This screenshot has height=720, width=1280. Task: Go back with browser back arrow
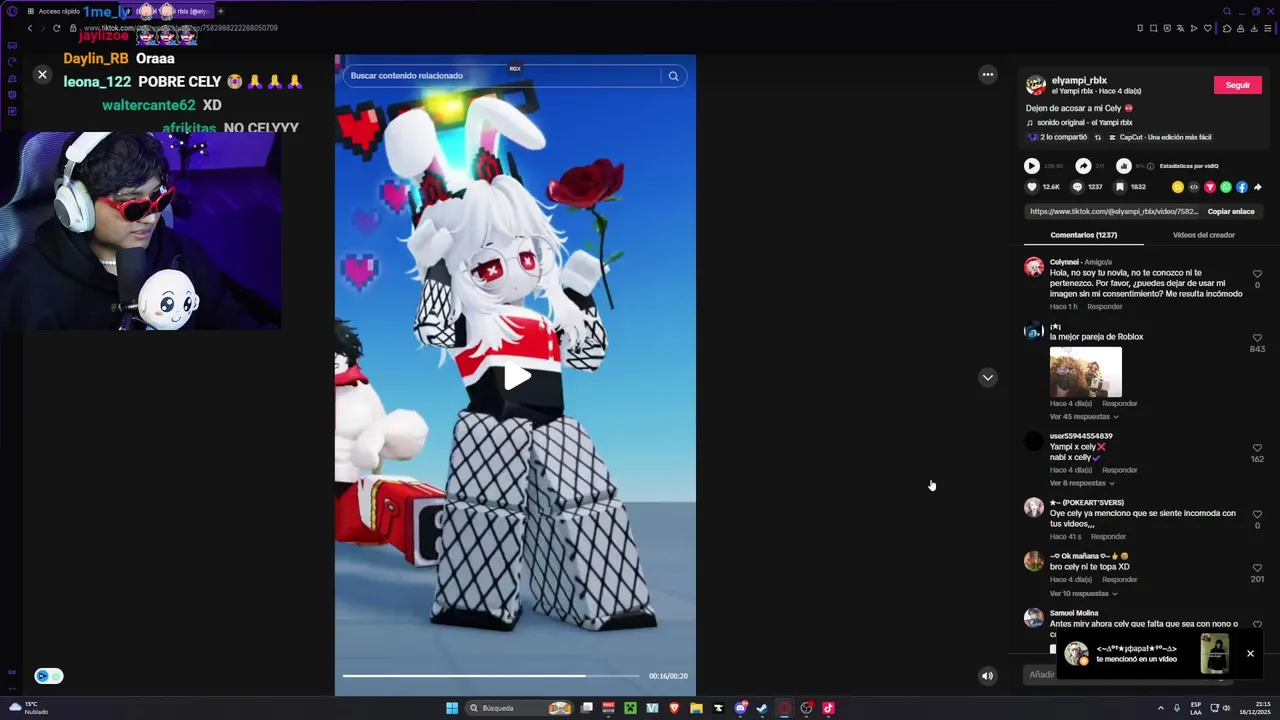point(30,28)
